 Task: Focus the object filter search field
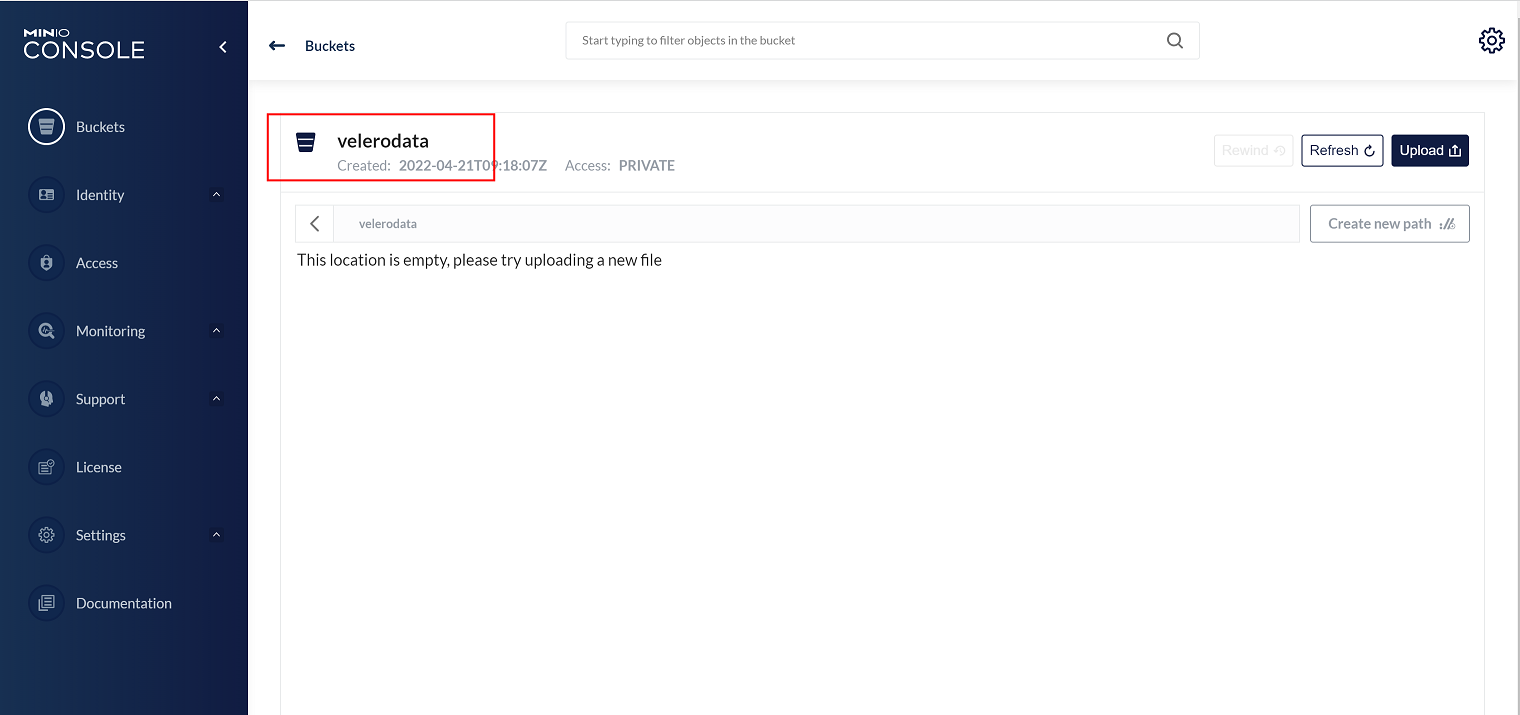click(x=860, y=41)
